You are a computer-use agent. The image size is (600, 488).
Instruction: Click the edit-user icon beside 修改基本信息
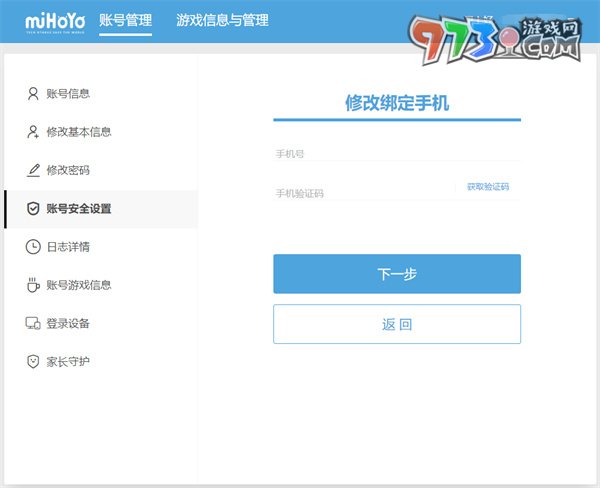pyautogui.click(x=33, y=132)
